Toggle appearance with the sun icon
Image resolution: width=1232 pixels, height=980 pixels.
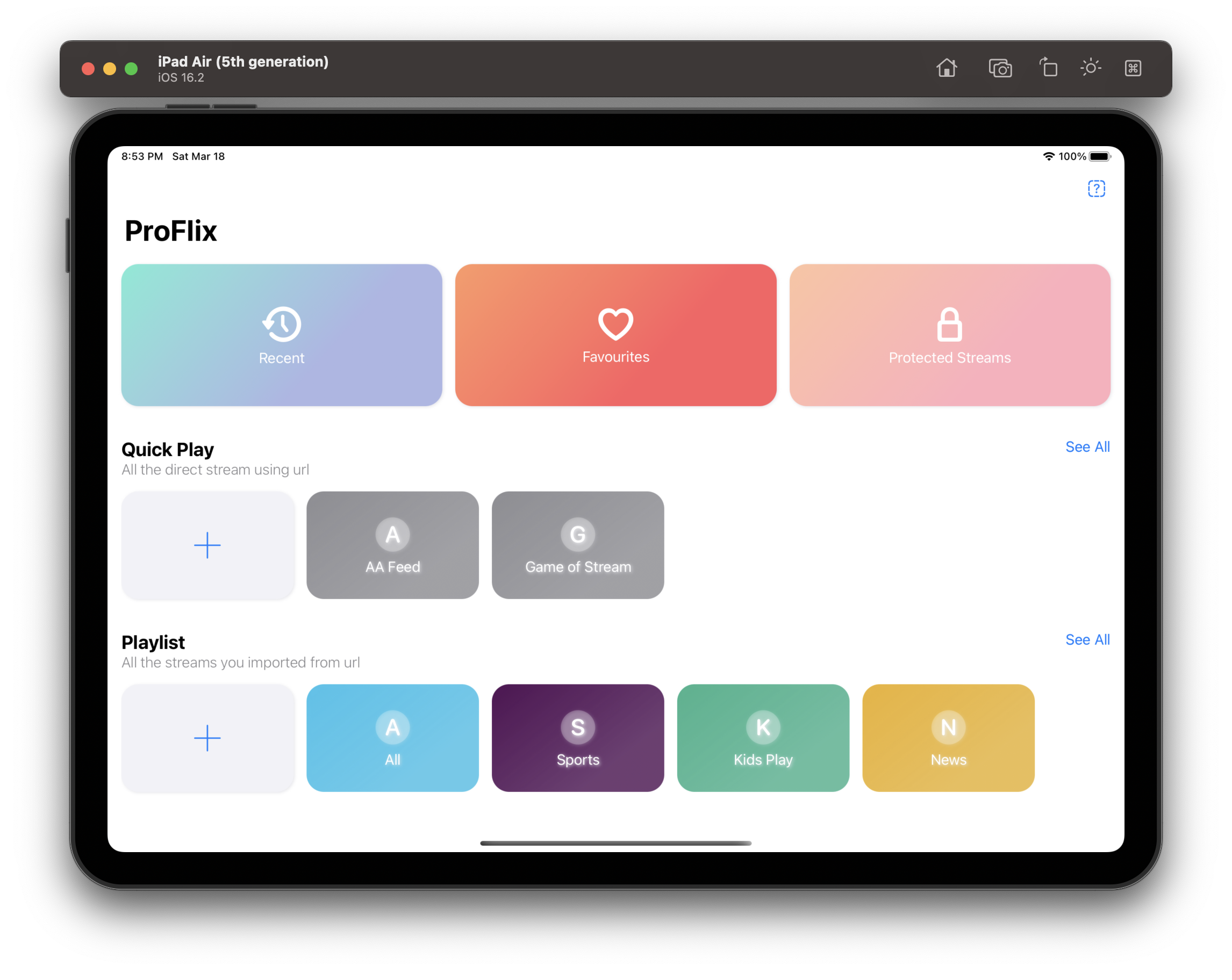coord(1090,67)
